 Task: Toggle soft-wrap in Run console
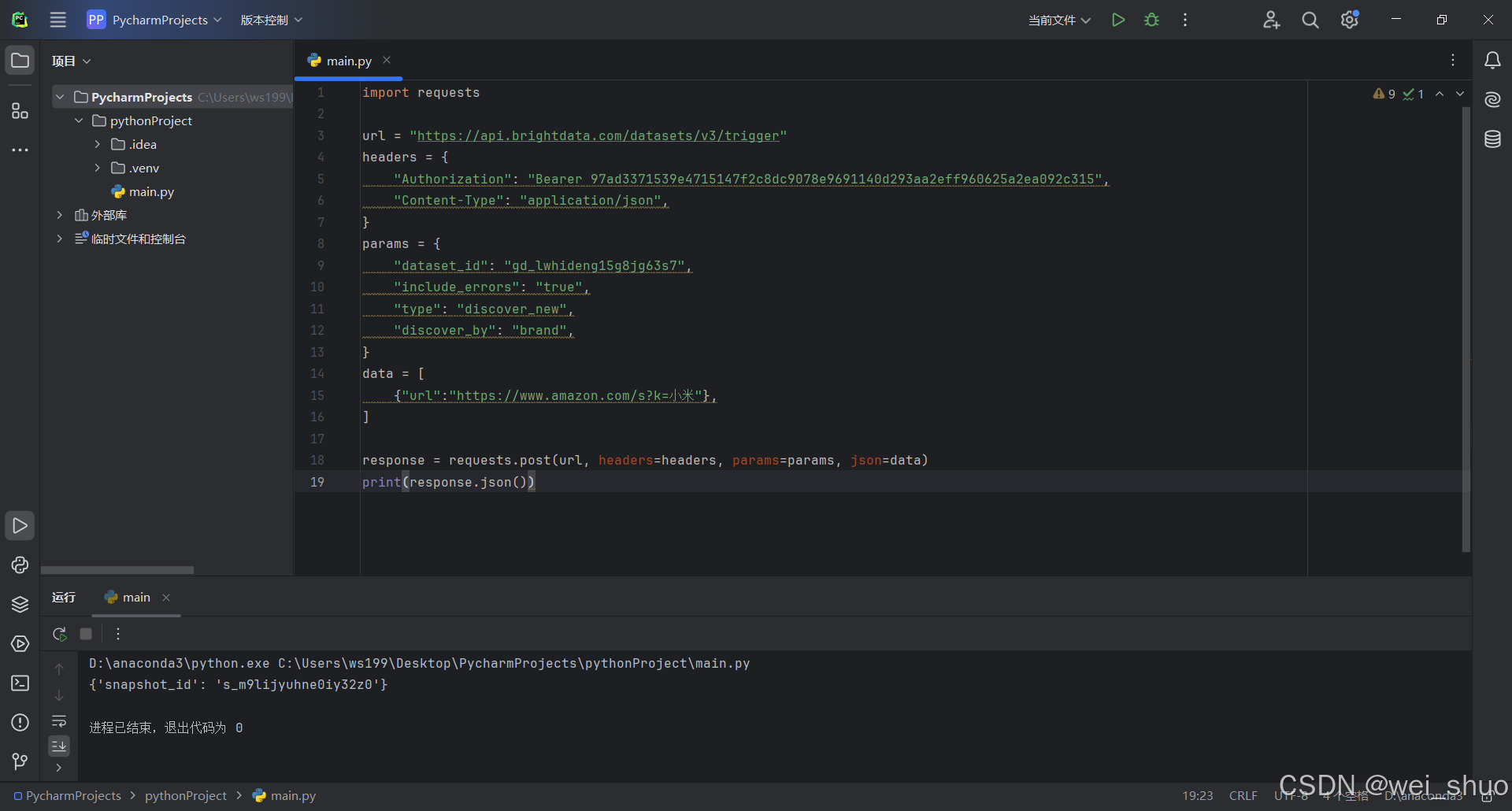pos(59,721)
